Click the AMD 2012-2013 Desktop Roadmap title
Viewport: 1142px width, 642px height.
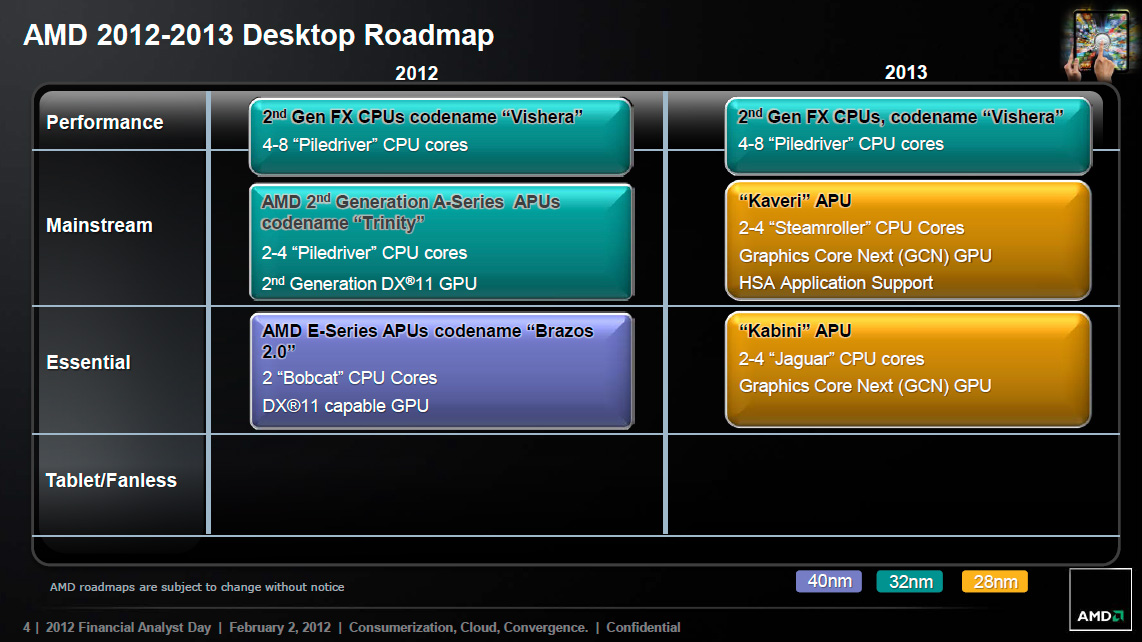coord(259,35)
